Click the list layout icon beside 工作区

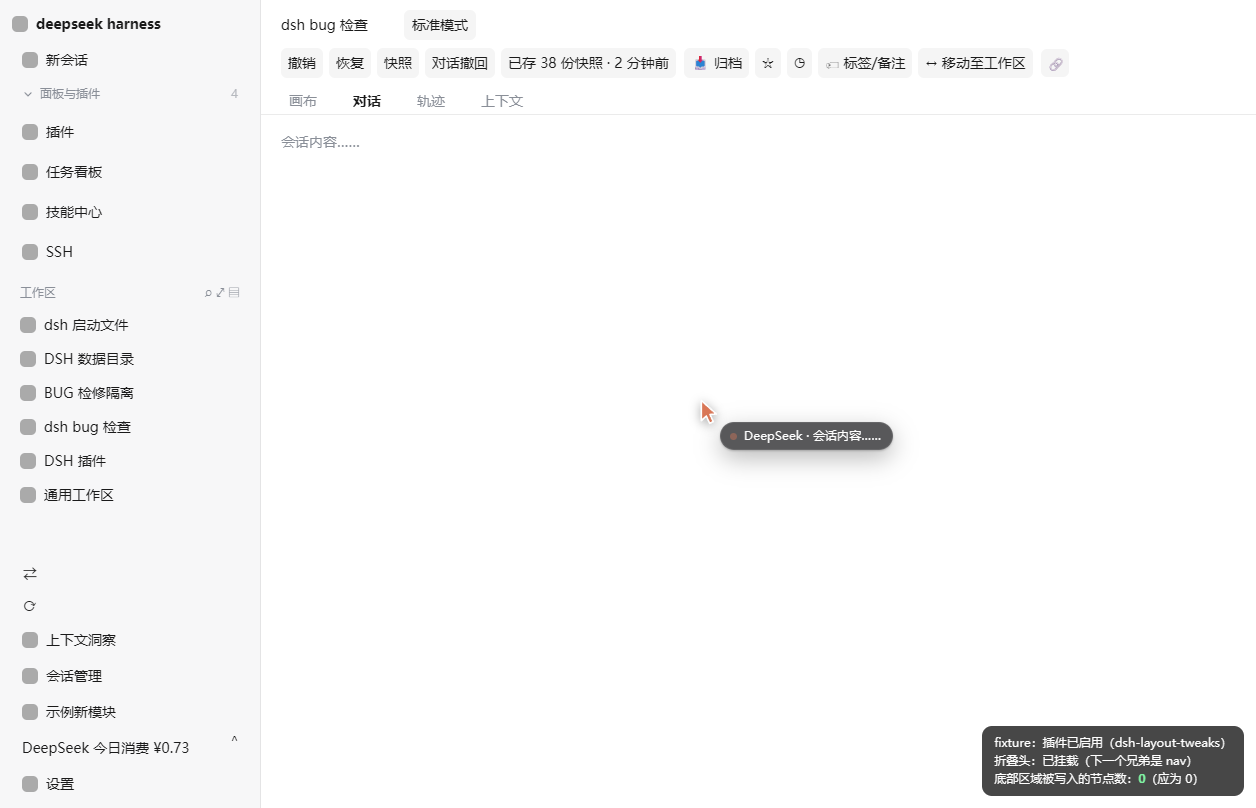coord(234,293)
